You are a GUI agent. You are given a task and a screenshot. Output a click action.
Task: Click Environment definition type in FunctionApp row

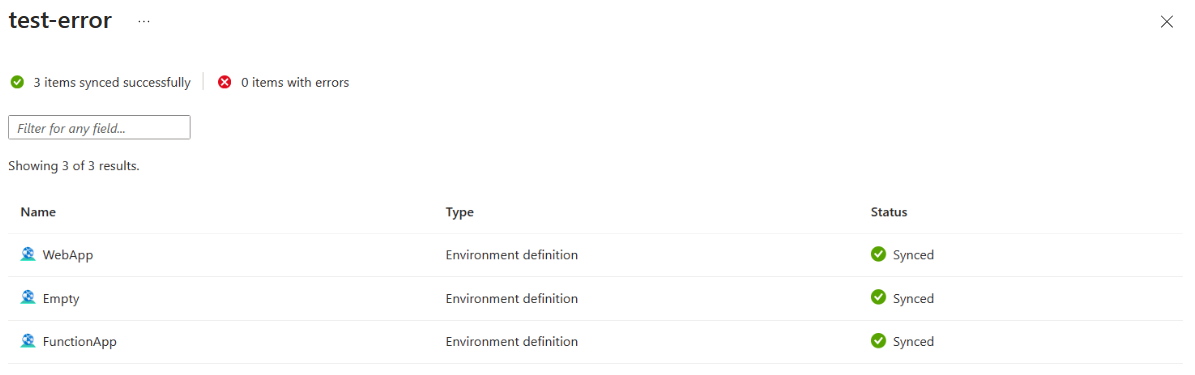pyautogui.click(x=511, y=341)
